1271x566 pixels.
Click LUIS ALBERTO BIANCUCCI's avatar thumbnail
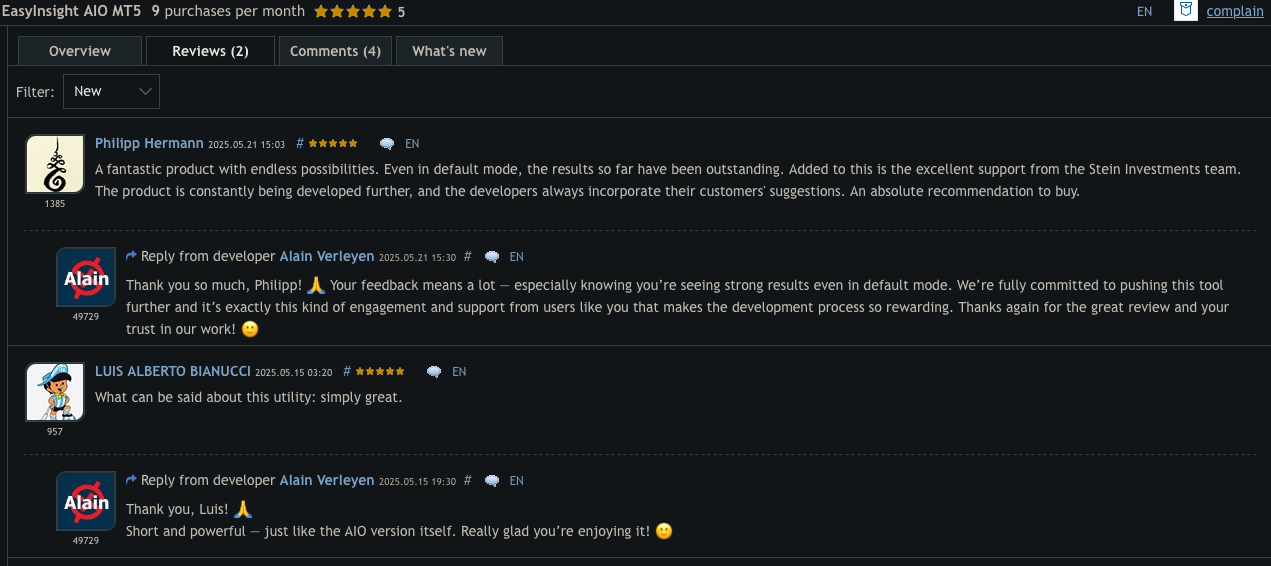click(55, 391)
